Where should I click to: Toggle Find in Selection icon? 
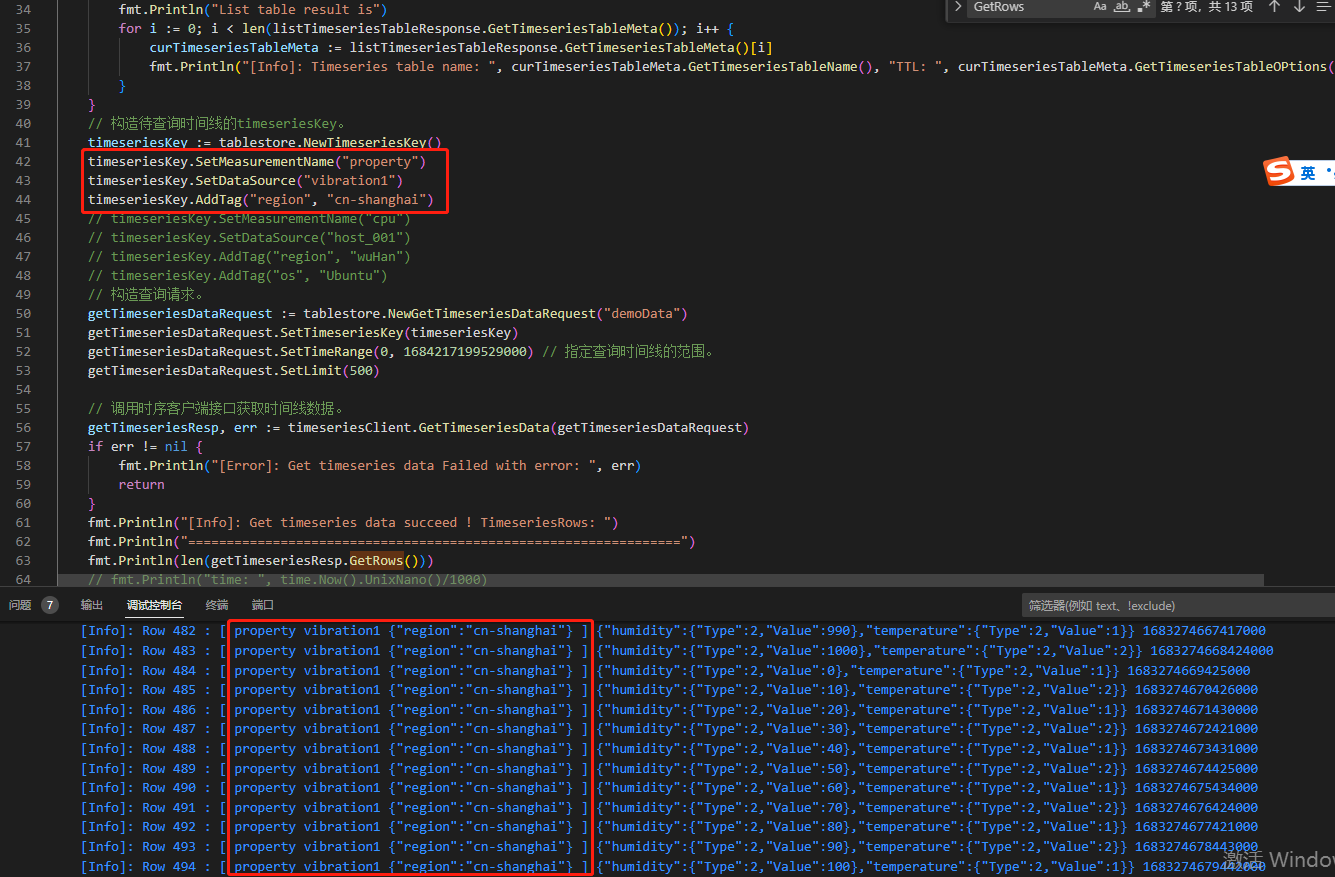(x=1325, y=7)
